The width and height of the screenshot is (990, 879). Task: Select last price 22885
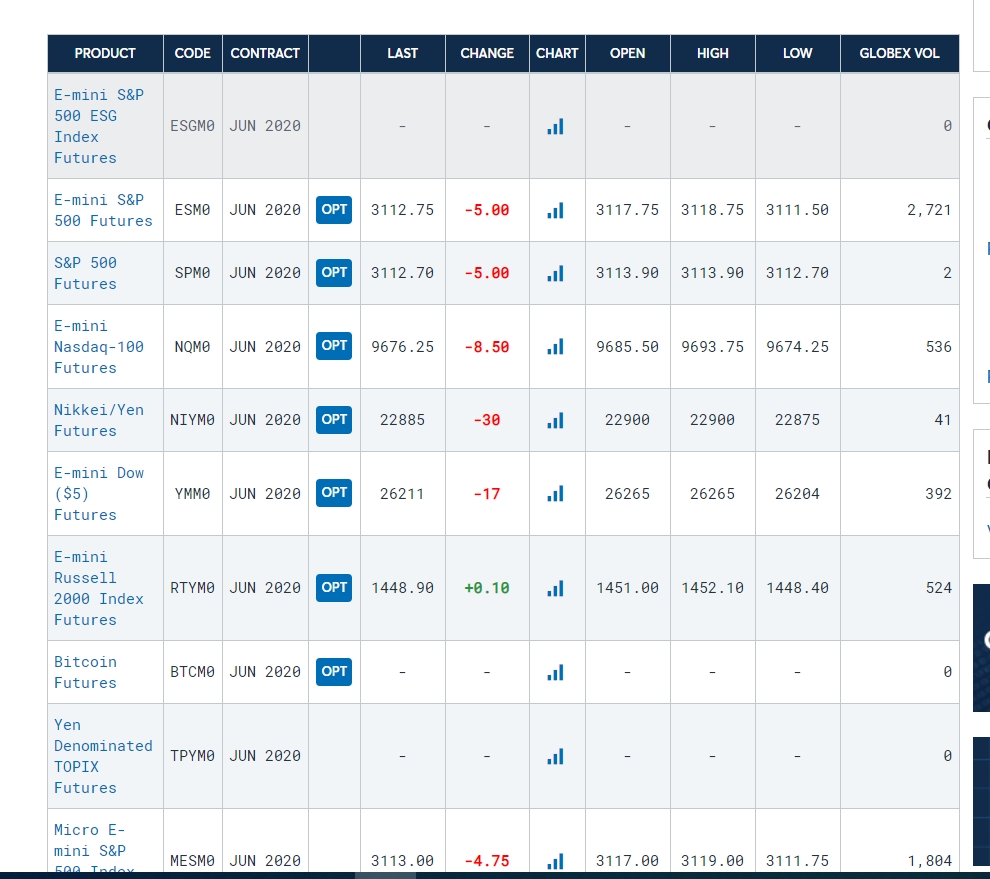(402, 421)
